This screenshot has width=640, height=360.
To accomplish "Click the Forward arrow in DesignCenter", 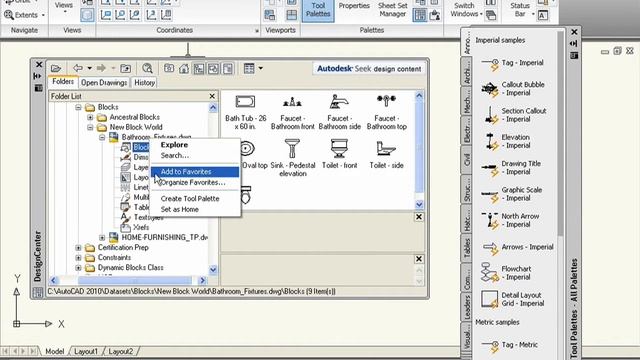I will point(101,68).
